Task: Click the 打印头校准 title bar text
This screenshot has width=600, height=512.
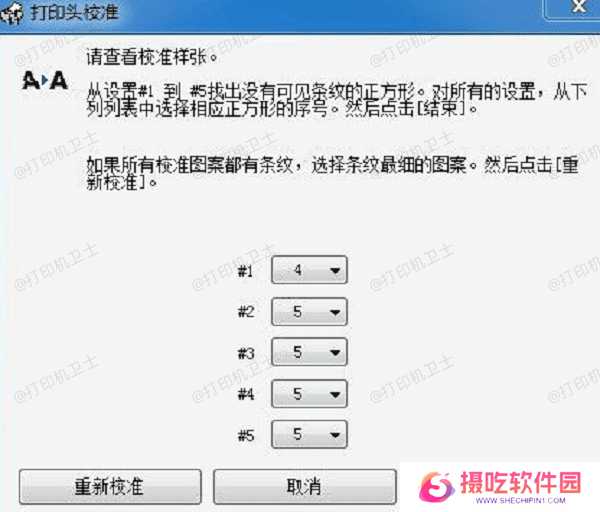Action: tap(74, 12)
